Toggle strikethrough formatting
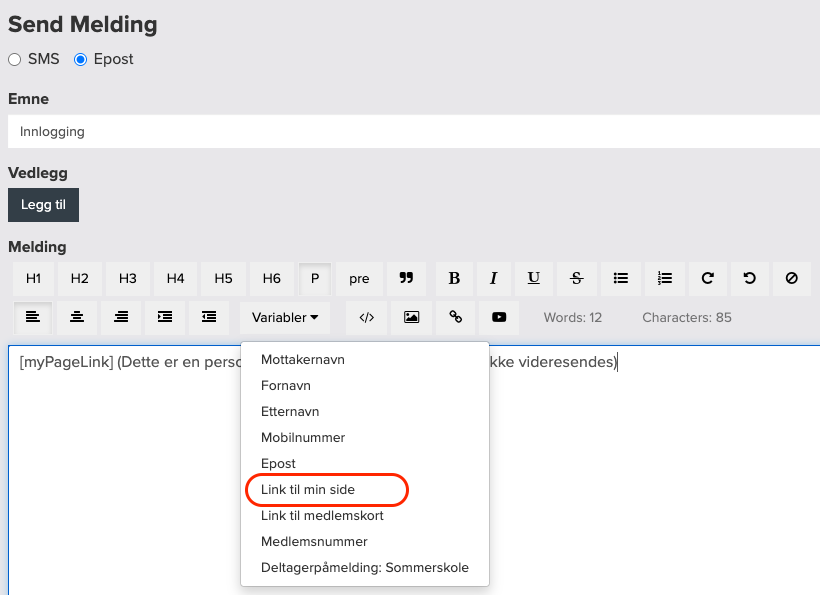Screen dimensions: 820x595 [577, 279]
